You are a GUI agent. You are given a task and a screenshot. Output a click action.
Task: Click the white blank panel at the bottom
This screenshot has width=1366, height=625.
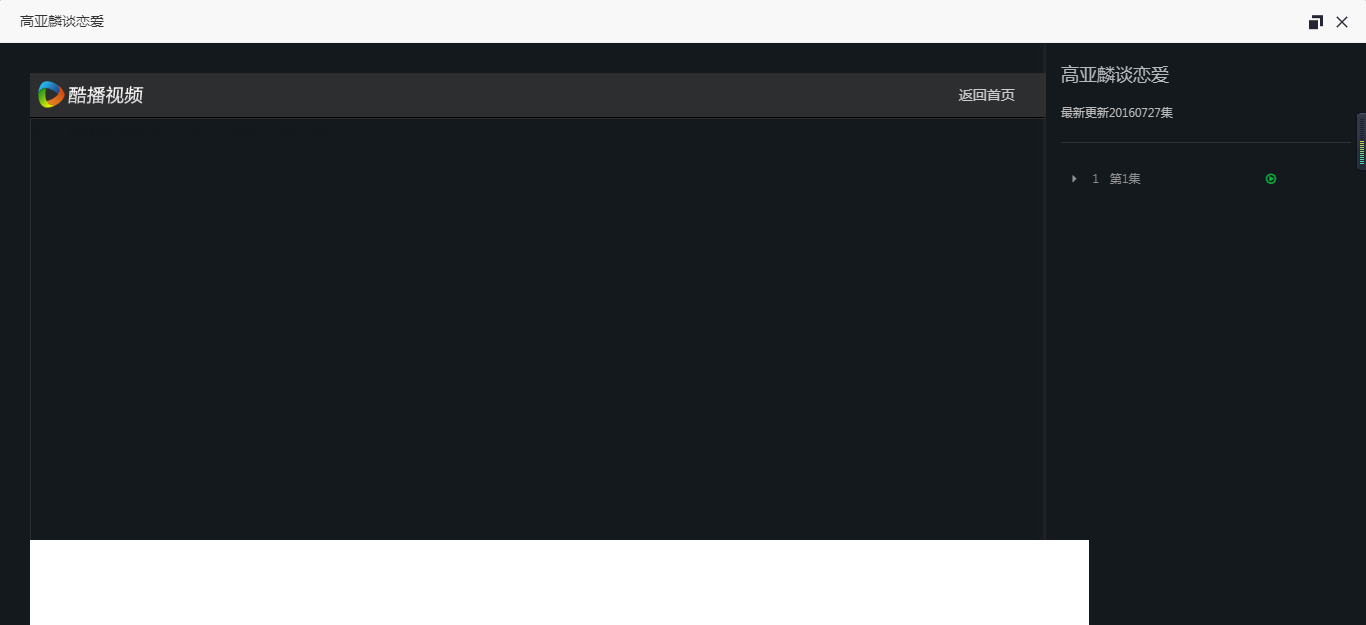point(559,582)
